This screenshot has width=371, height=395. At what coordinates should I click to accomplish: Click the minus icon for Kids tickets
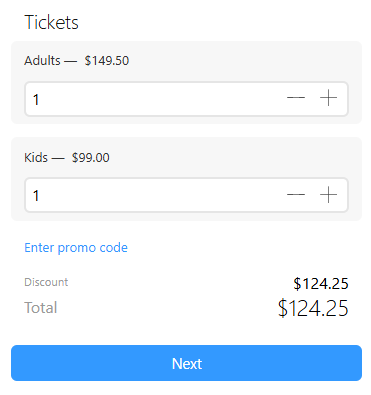click(296, 195)
